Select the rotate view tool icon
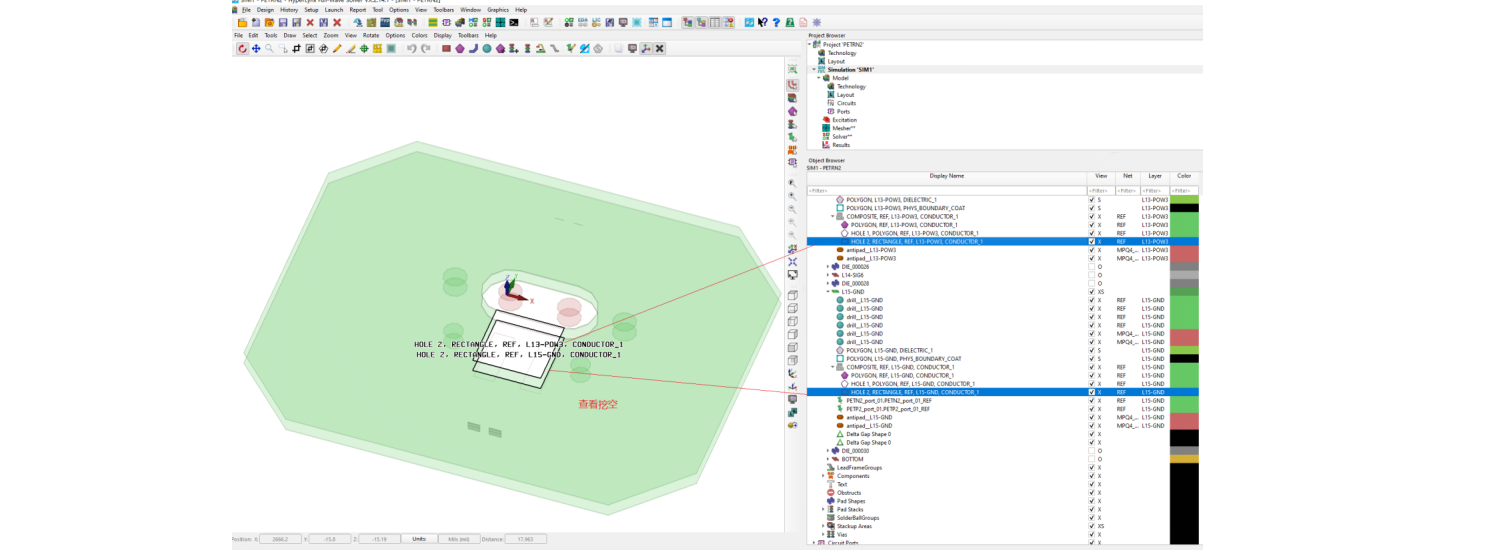1500x556 pixels. click(x=243, y=48)
